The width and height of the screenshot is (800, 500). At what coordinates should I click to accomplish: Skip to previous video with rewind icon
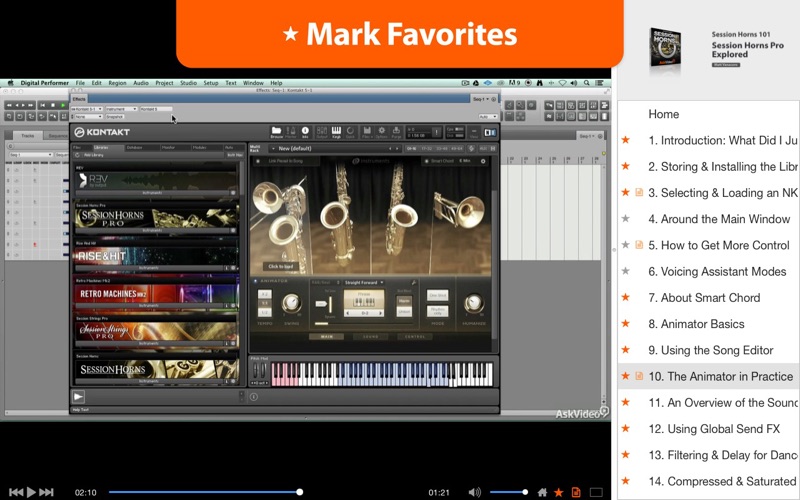coord(16,492)
